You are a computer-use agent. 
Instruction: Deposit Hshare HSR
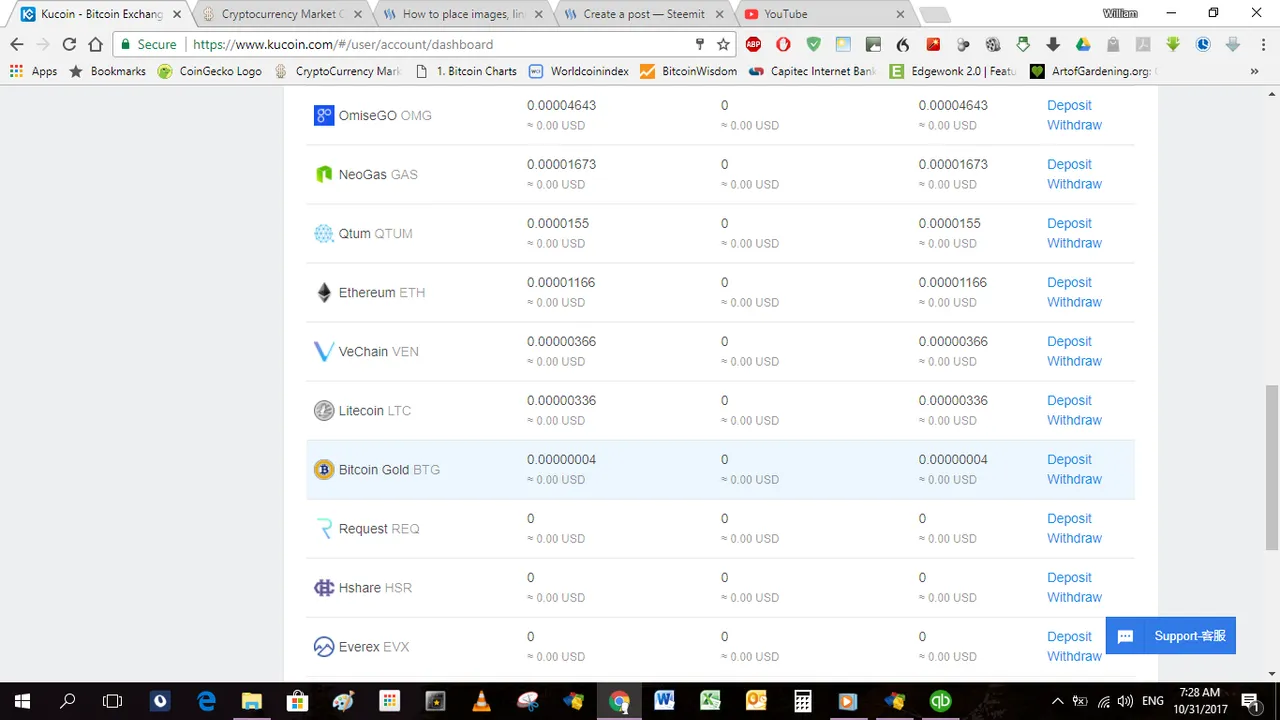click(1069, 577)
